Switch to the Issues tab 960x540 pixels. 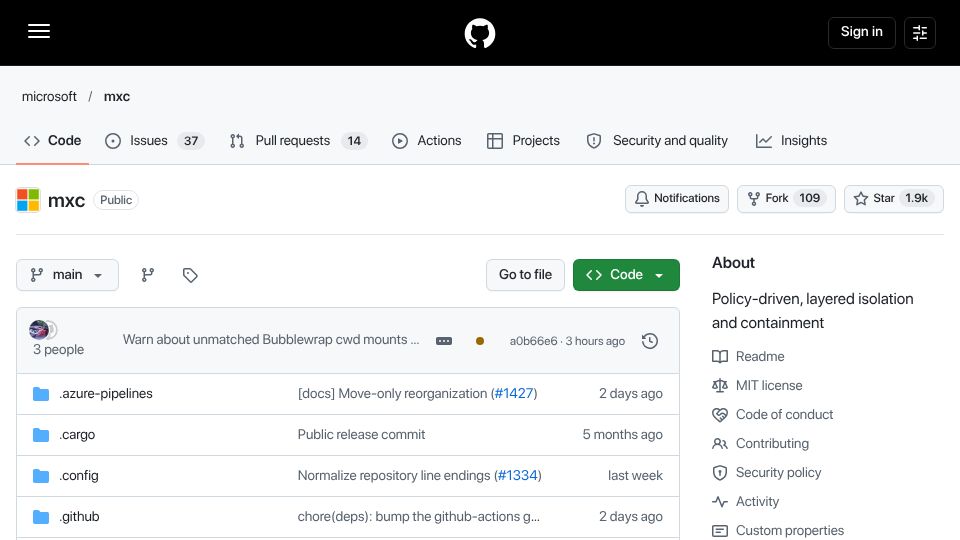(x=154, y=141)
